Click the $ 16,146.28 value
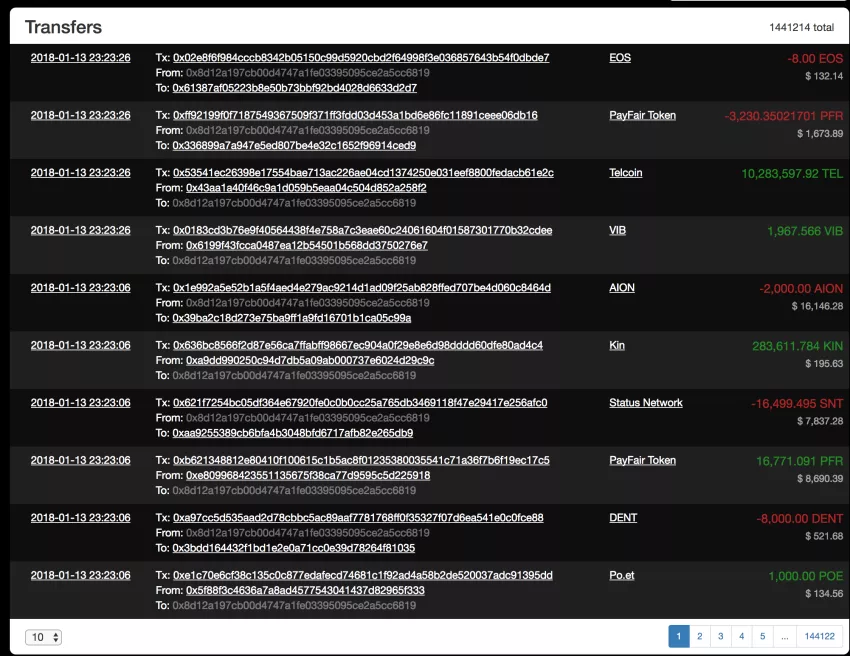The image size is (850, 656). click(x=817, y=306)
